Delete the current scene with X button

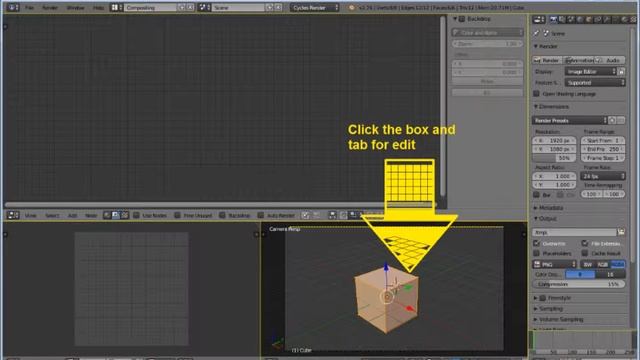click(278, 7)
